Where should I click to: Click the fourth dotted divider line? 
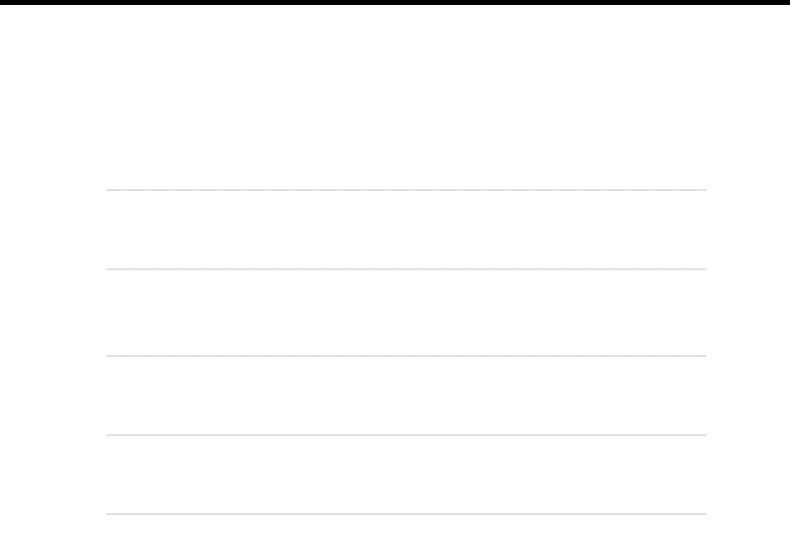pos(406,435)
